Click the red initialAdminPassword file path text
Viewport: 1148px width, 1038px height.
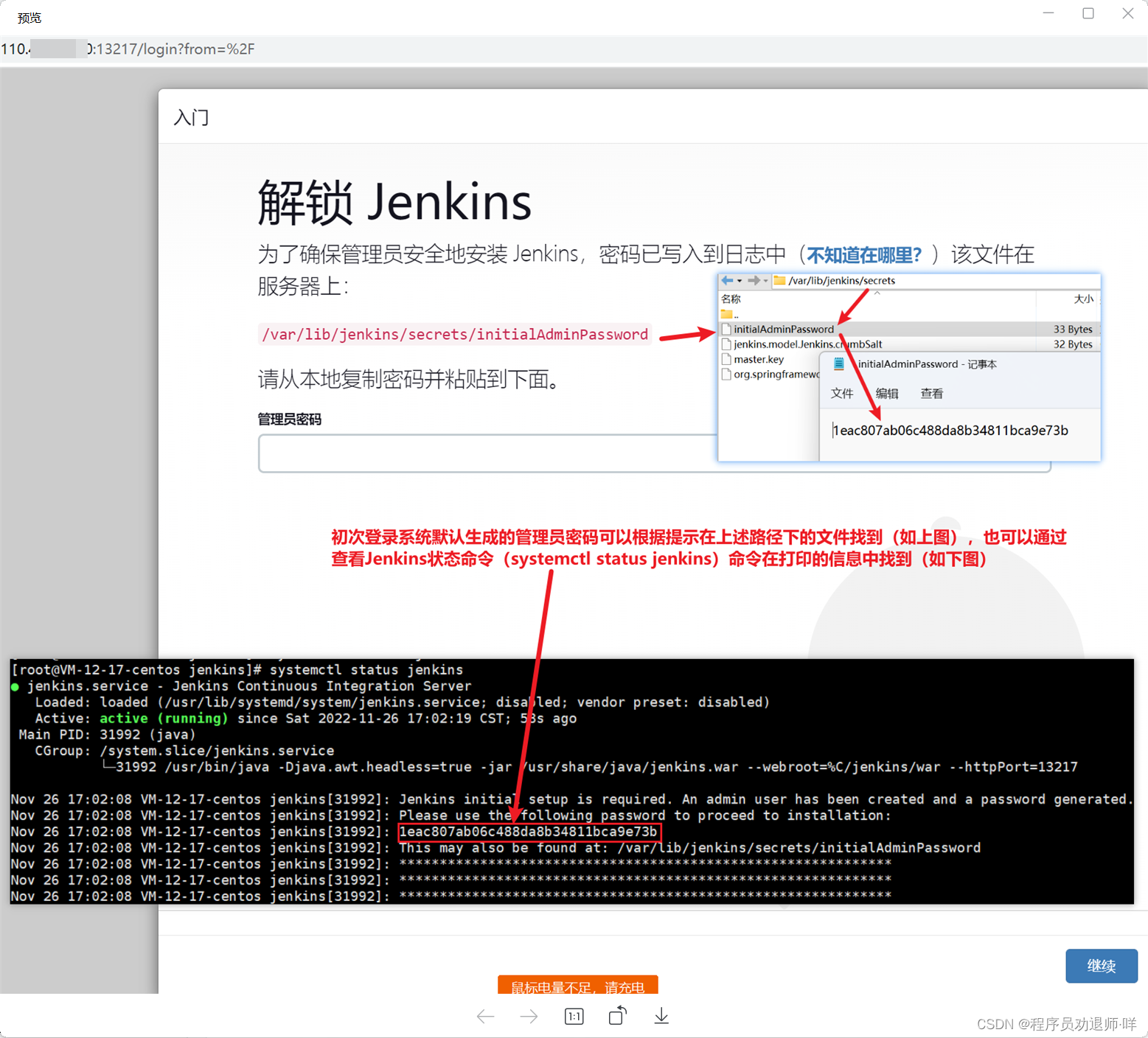pos(455,335)
